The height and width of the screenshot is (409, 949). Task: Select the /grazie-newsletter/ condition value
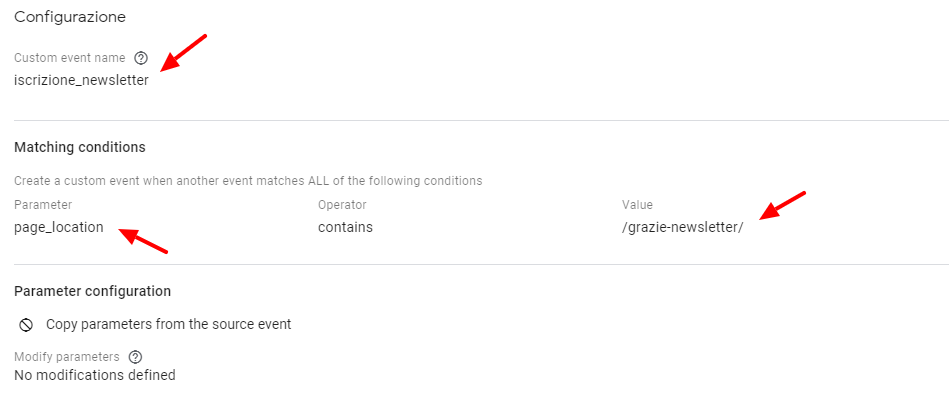click(x=682, y=228)
